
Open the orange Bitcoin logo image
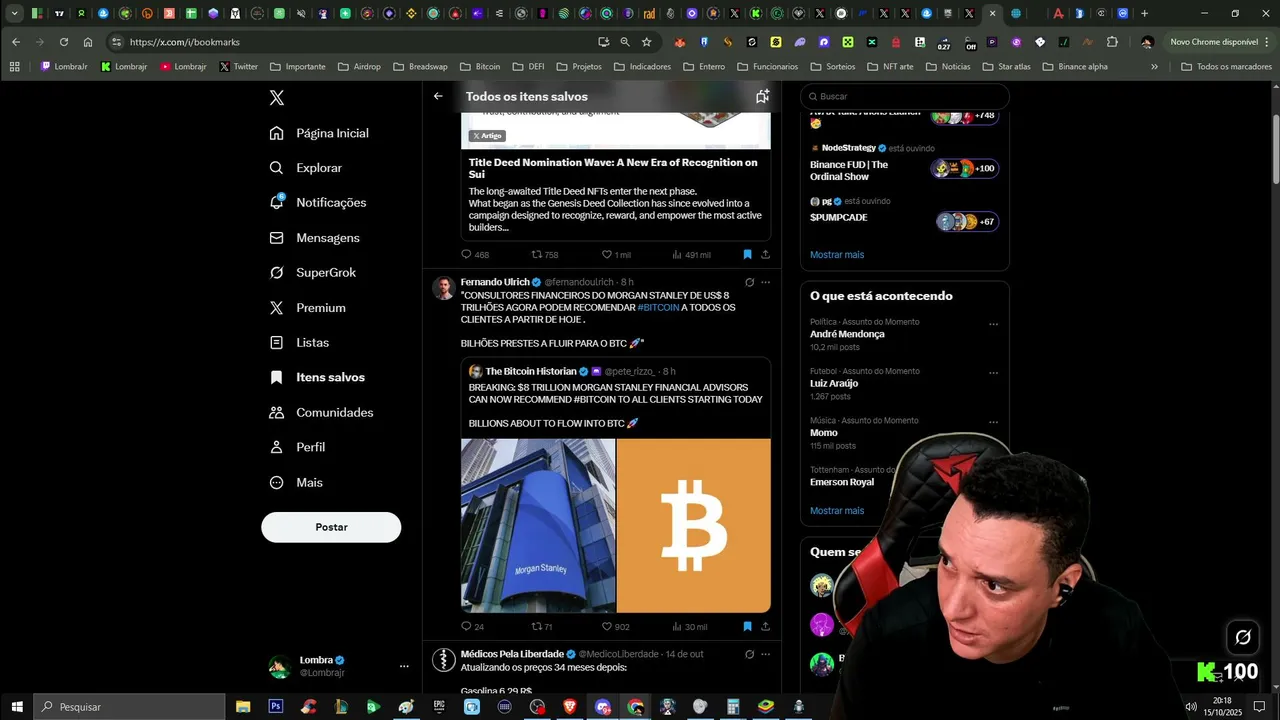click(x=694, y=525)
